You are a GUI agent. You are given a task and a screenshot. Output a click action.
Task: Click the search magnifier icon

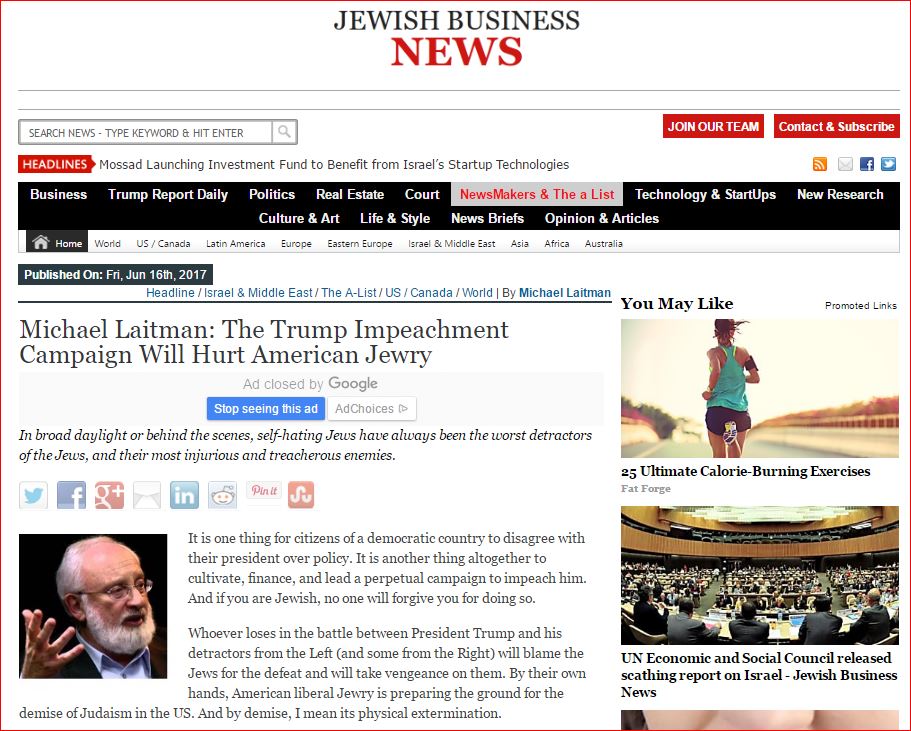click(284, 132)
